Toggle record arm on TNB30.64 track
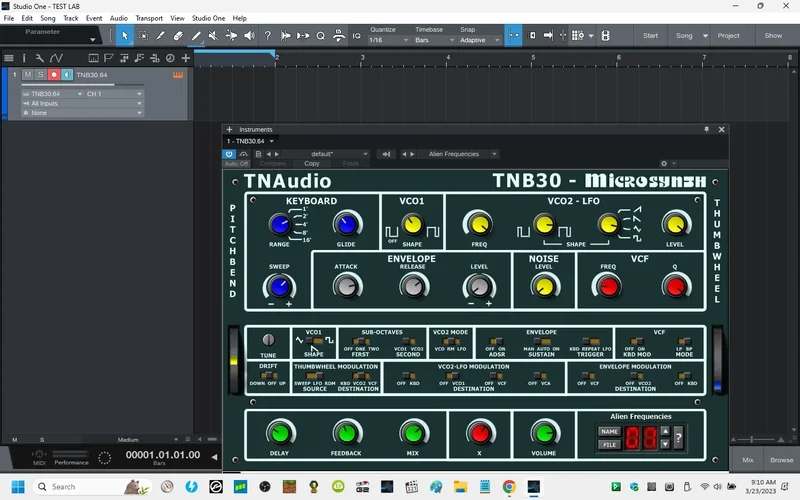800x500 pixels. click(x=54, y=75)
